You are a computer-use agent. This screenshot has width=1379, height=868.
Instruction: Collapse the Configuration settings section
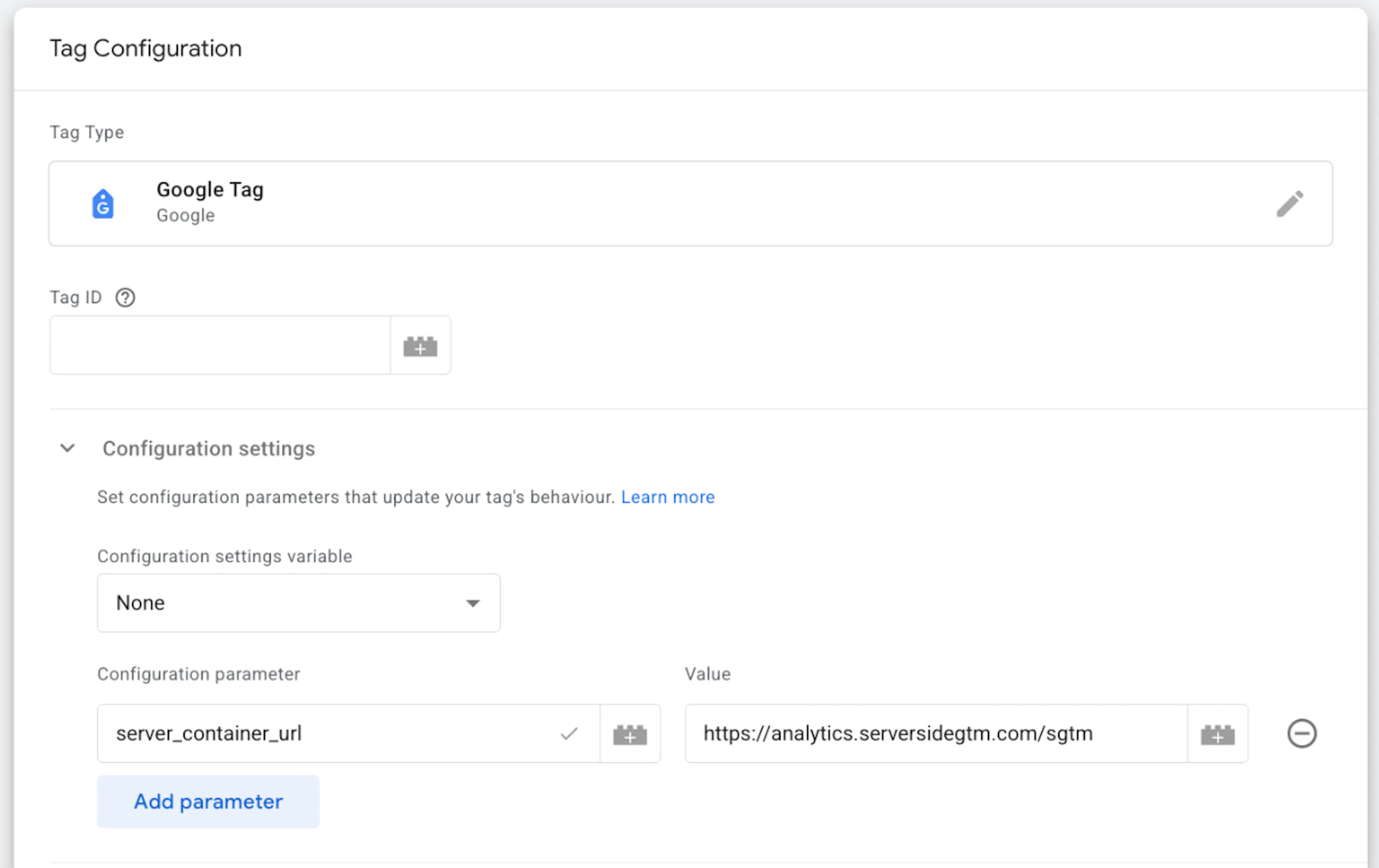coord(68,448)
